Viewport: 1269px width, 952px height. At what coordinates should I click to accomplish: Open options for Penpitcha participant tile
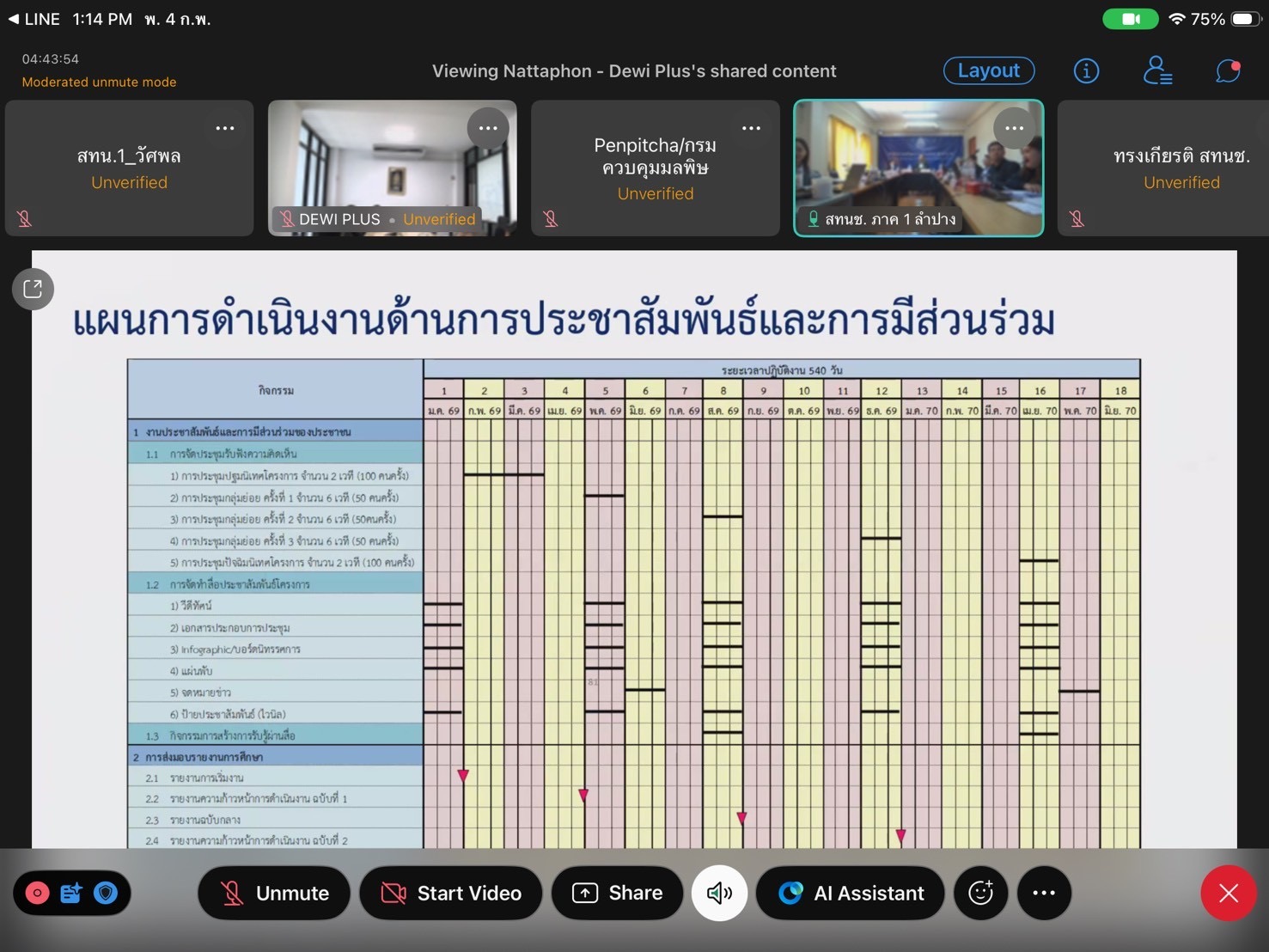tap(751, 128)
